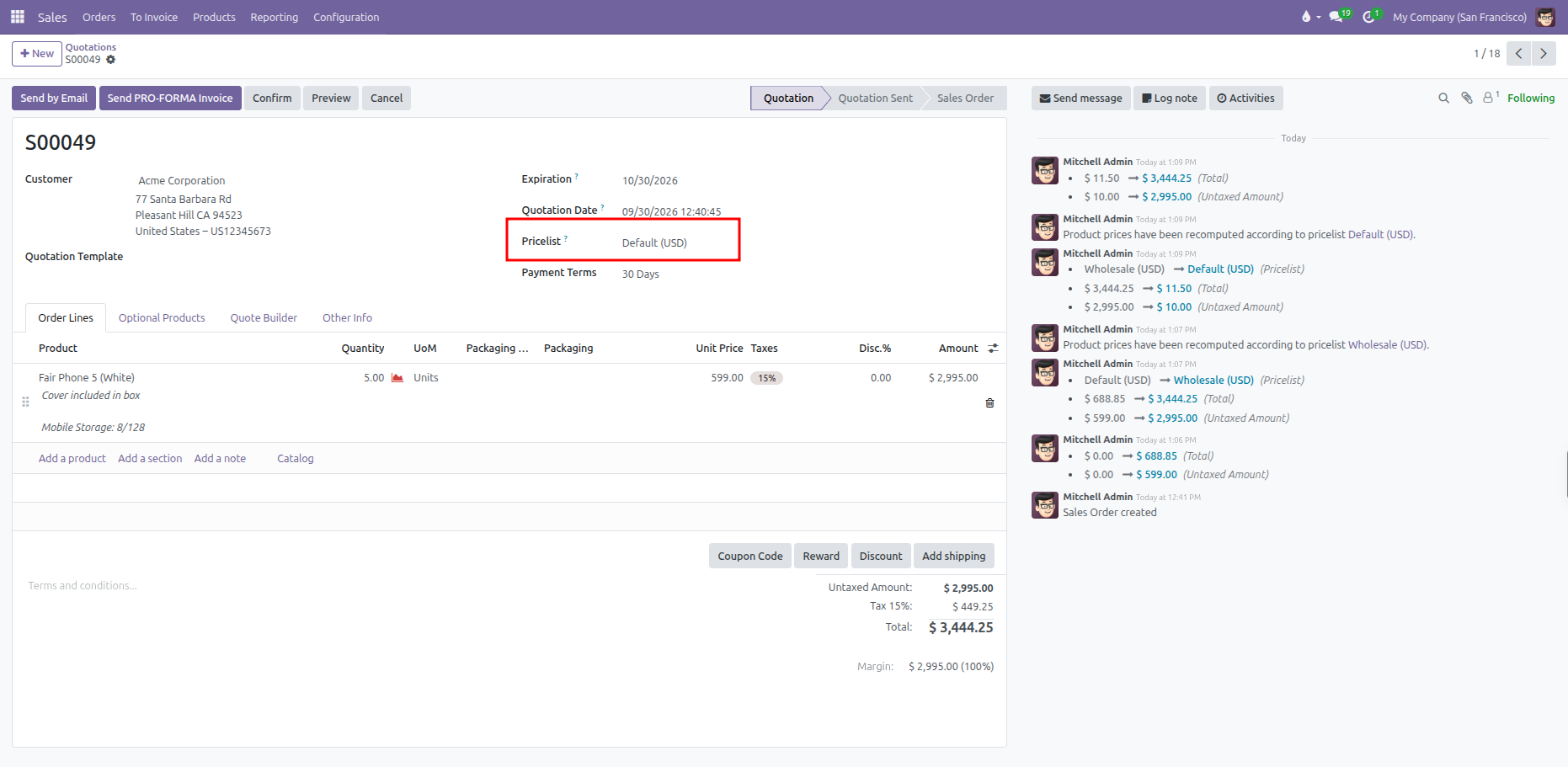Screen dimensions: 1568x767
Task: Switch to the Optional Products tab
Action: tap(162, 318)
